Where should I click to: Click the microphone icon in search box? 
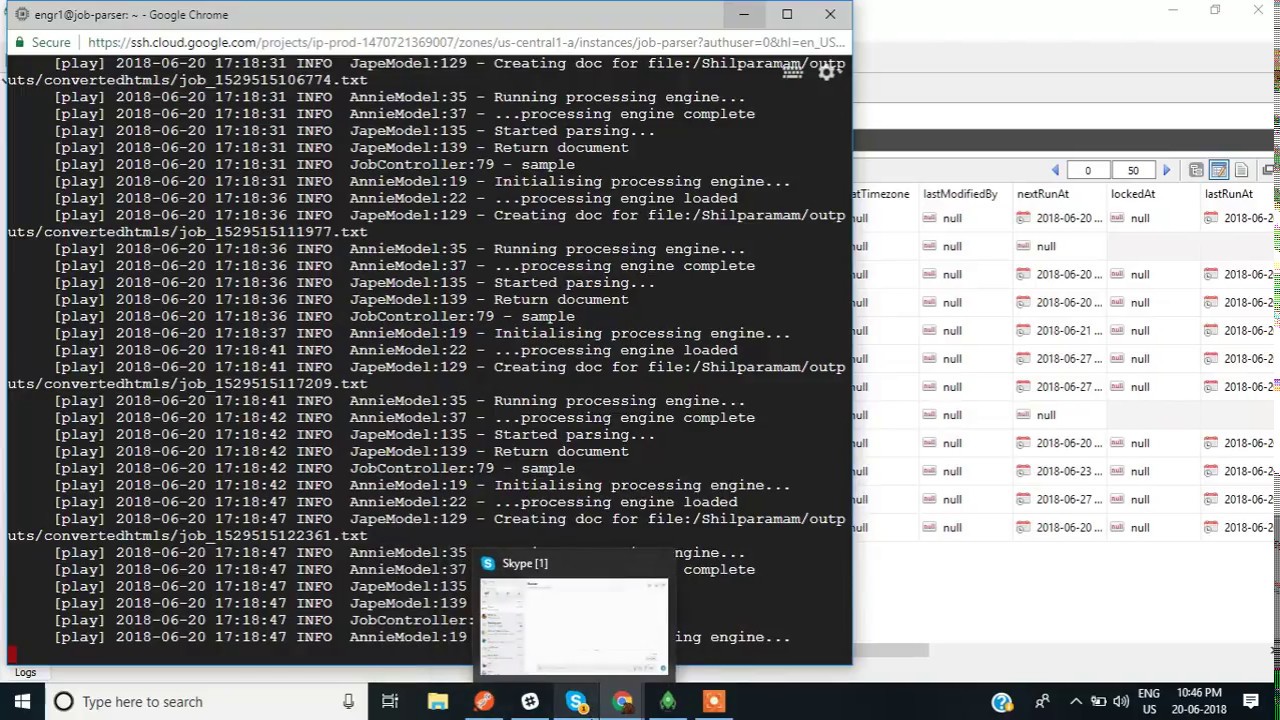(x=348, y=701)
